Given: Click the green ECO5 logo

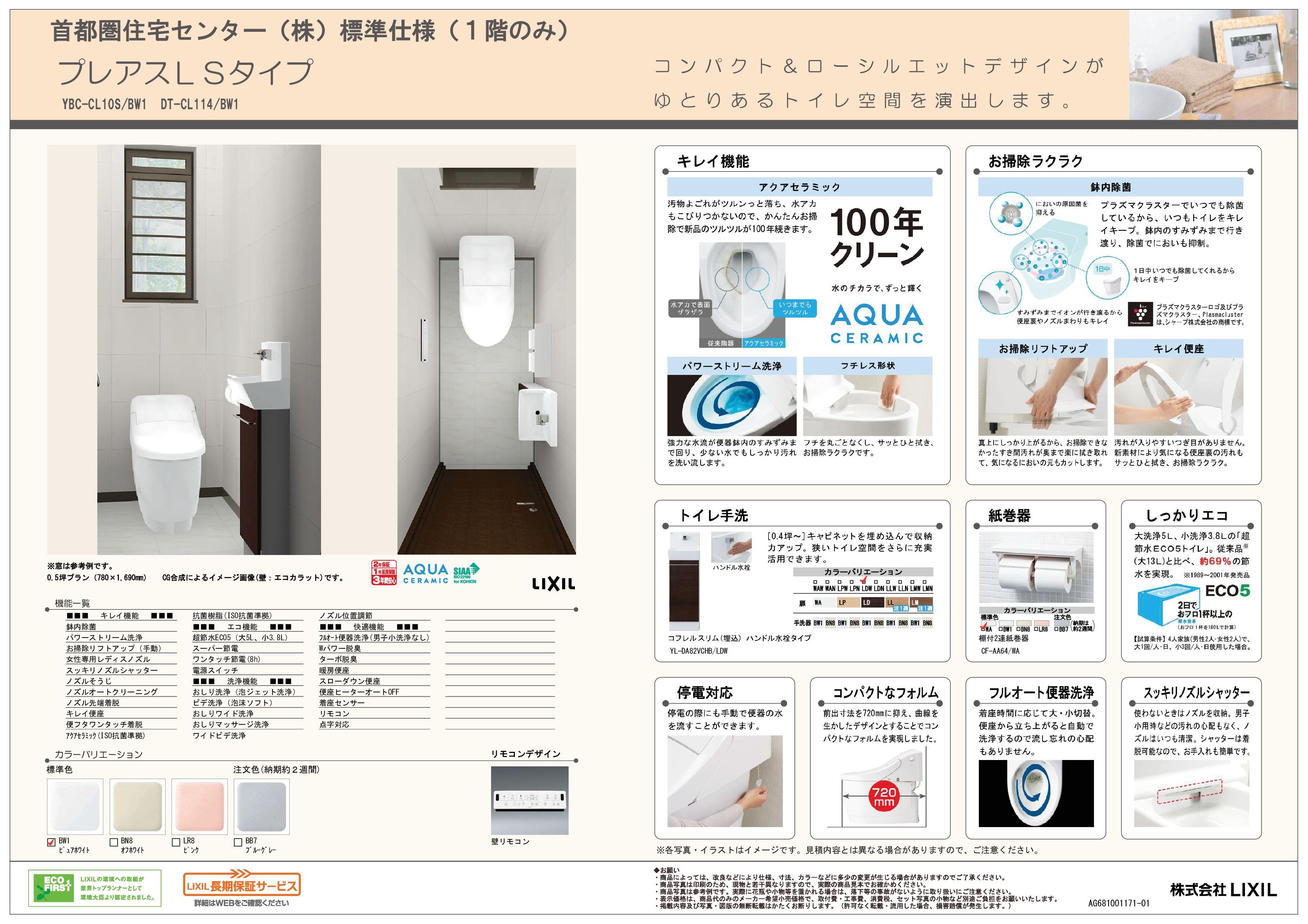Looking at the screenshot, I should 1228,591.
